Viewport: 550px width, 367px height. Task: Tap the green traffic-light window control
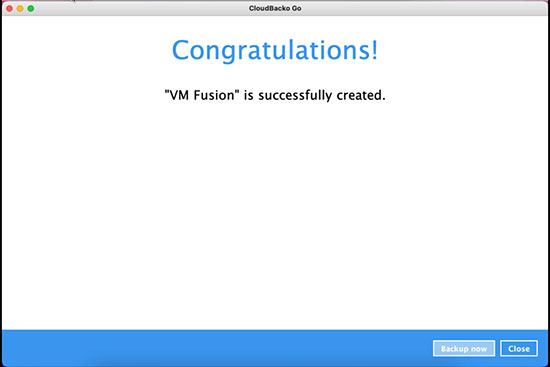(x=31, y=8)
